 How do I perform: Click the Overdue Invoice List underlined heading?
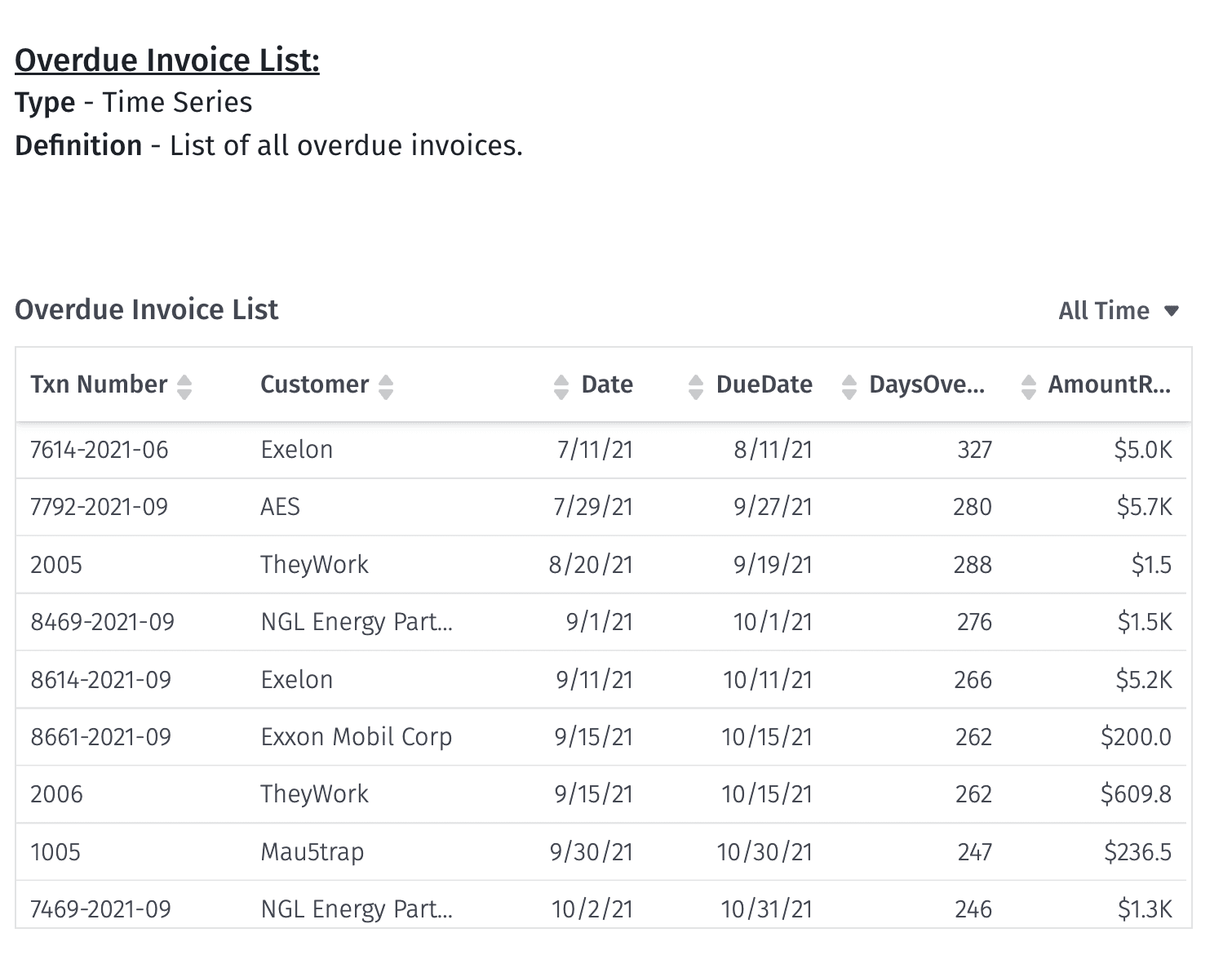click(x=167, y=60)
